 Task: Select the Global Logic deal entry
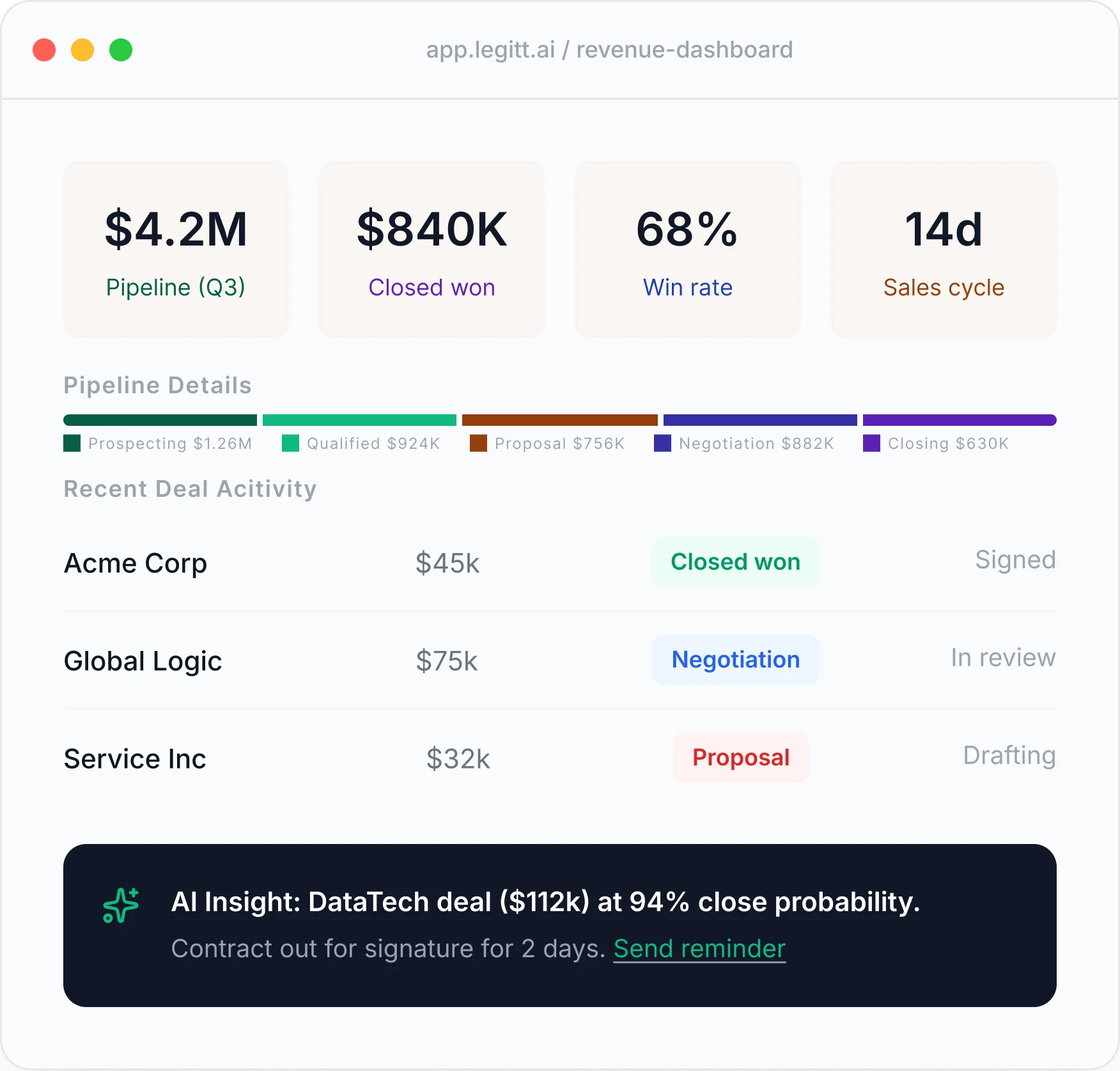click(143, 661)
